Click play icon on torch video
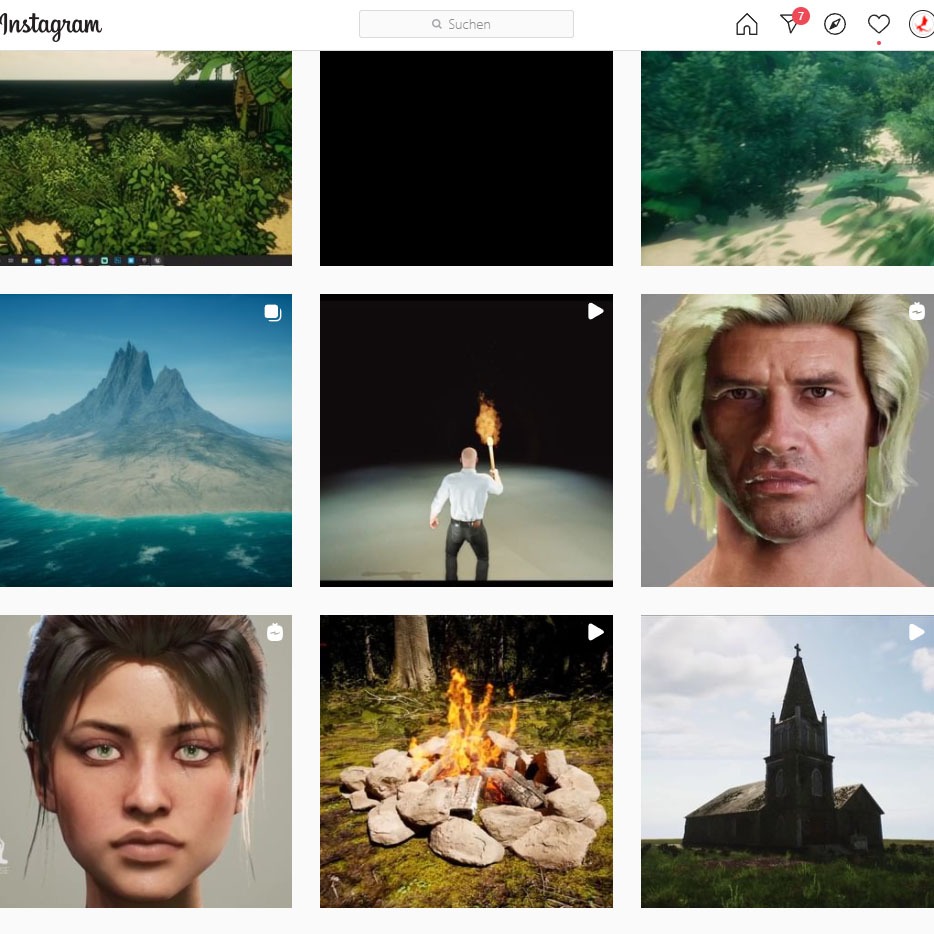The width and height of the screenshot is (934, 934). [x=595, y=312]
